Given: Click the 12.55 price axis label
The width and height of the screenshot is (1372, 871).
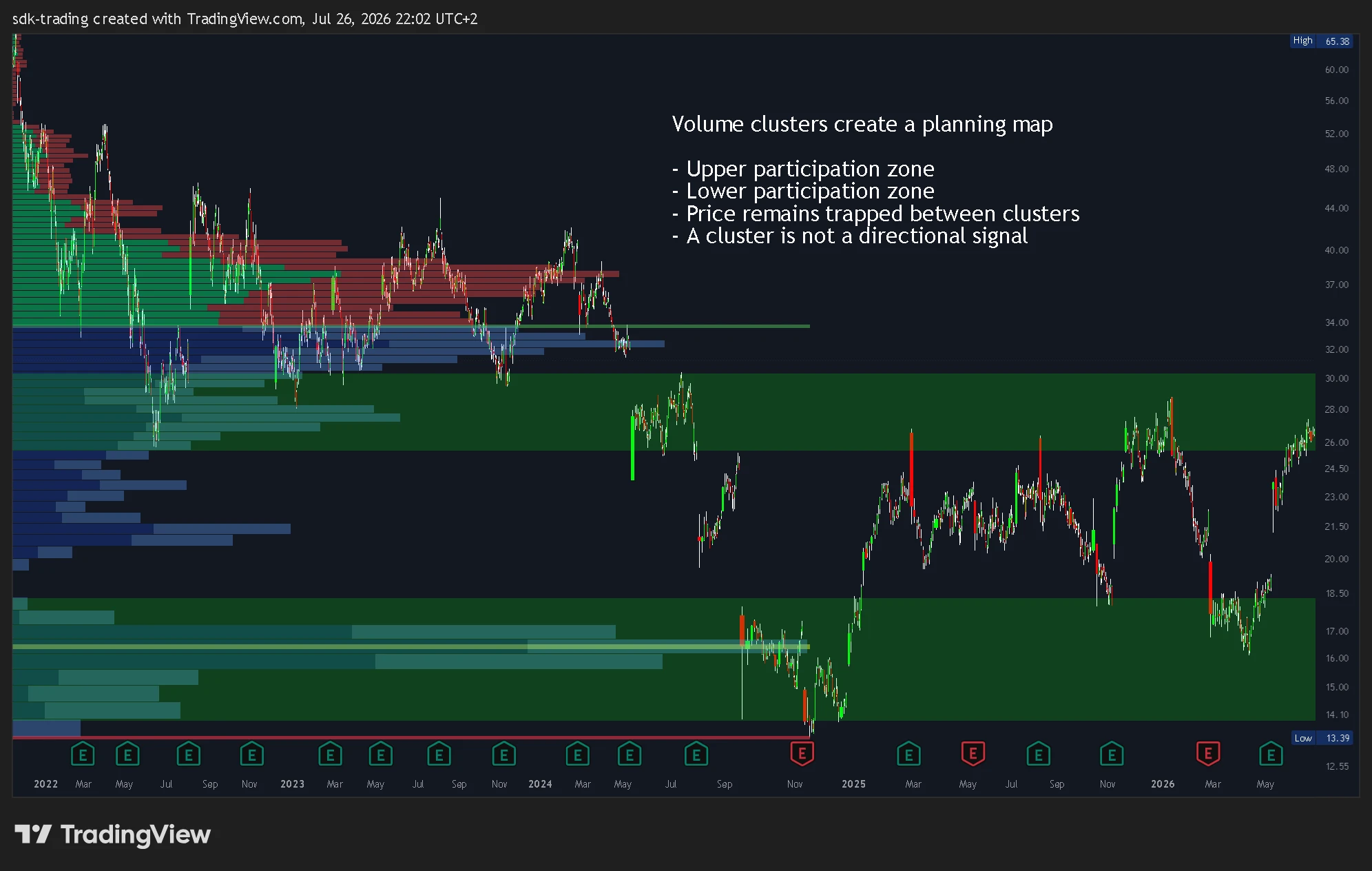Looking at the screenshot, I should point(1336,766).
